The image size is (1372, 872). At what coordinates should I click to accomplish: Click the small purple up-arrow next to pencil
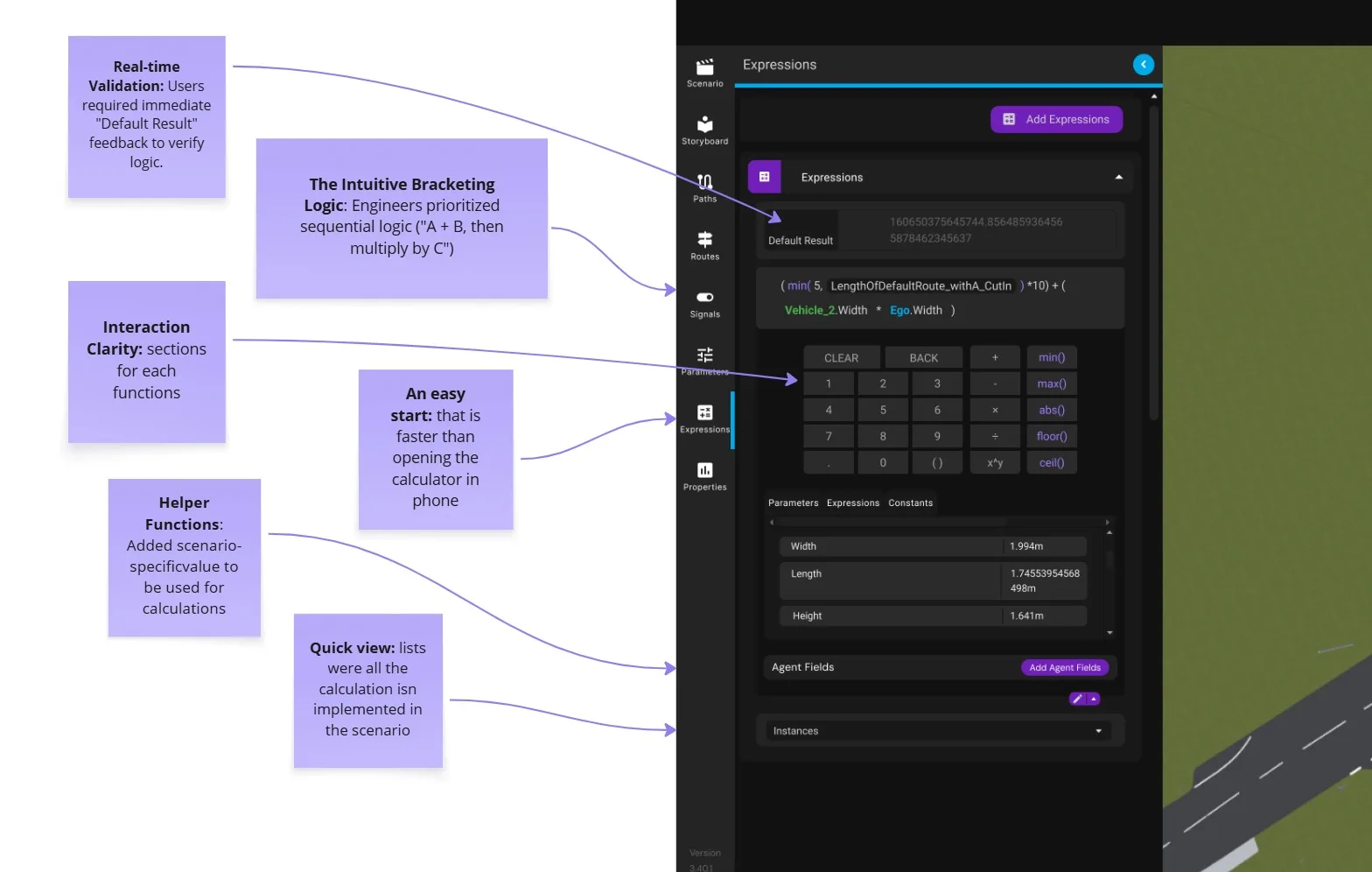1094,699
